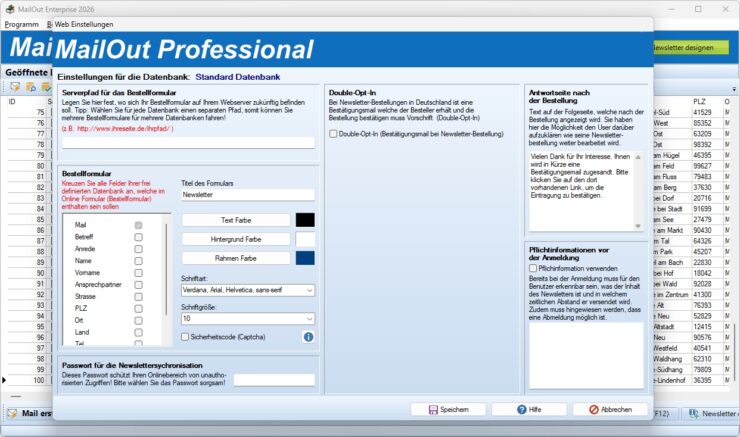Click the first toolbar icon under Geöffnete
740x437 pixels.
pyautogui.click(x=15, y=87)
